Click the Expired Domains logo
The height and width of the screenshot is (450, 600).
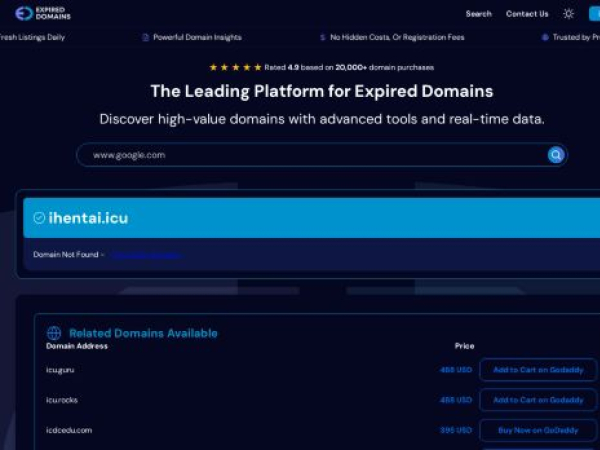(x=43, y=14)
